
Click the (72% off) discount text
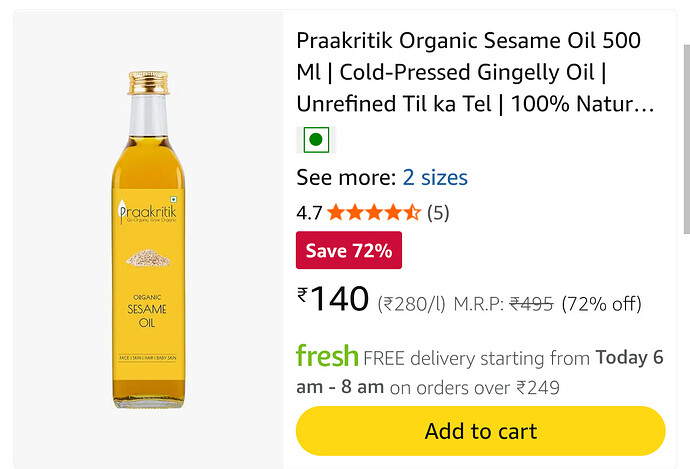click(x=601, y=304)
